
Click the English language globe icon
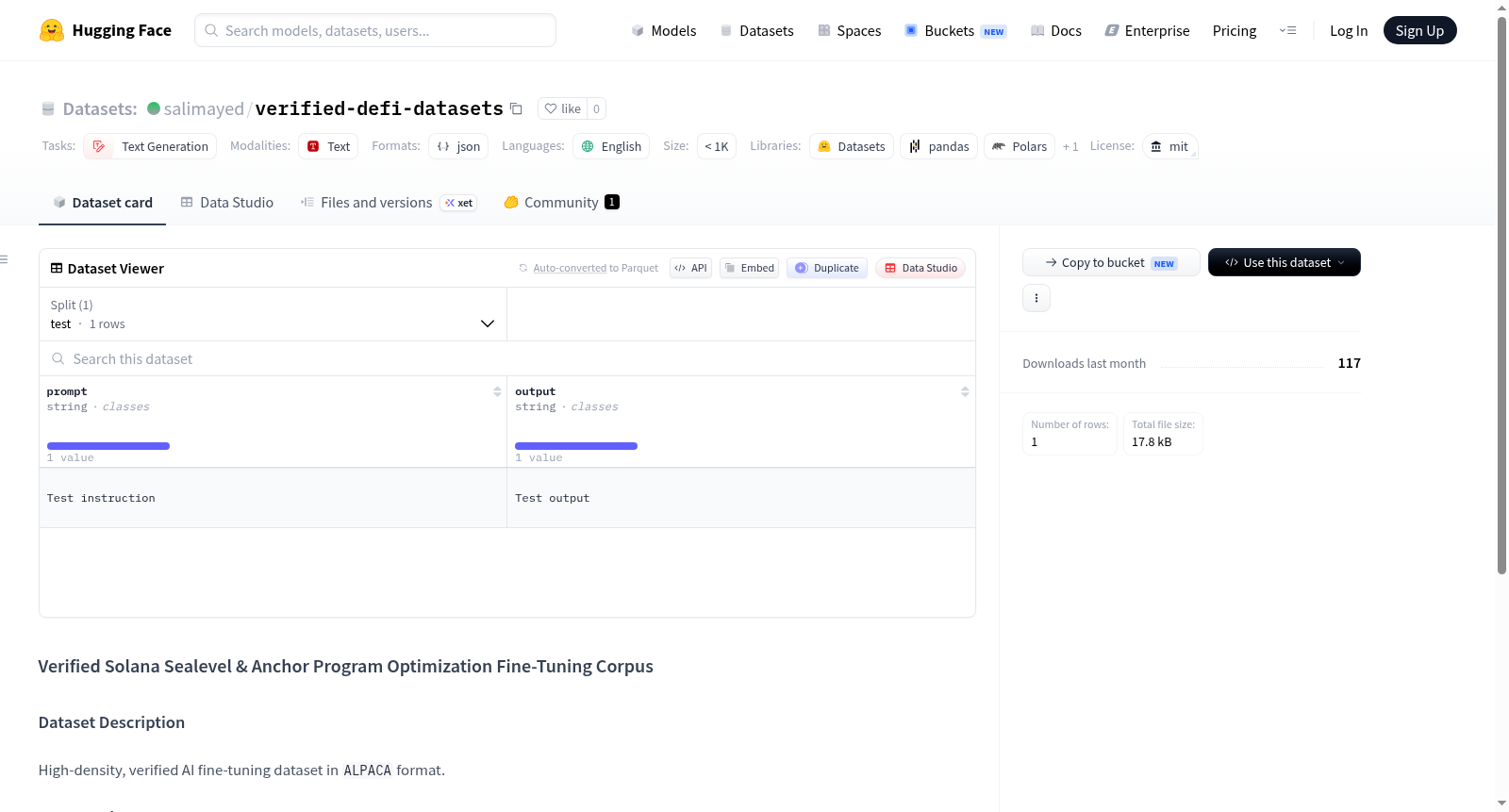588,146
